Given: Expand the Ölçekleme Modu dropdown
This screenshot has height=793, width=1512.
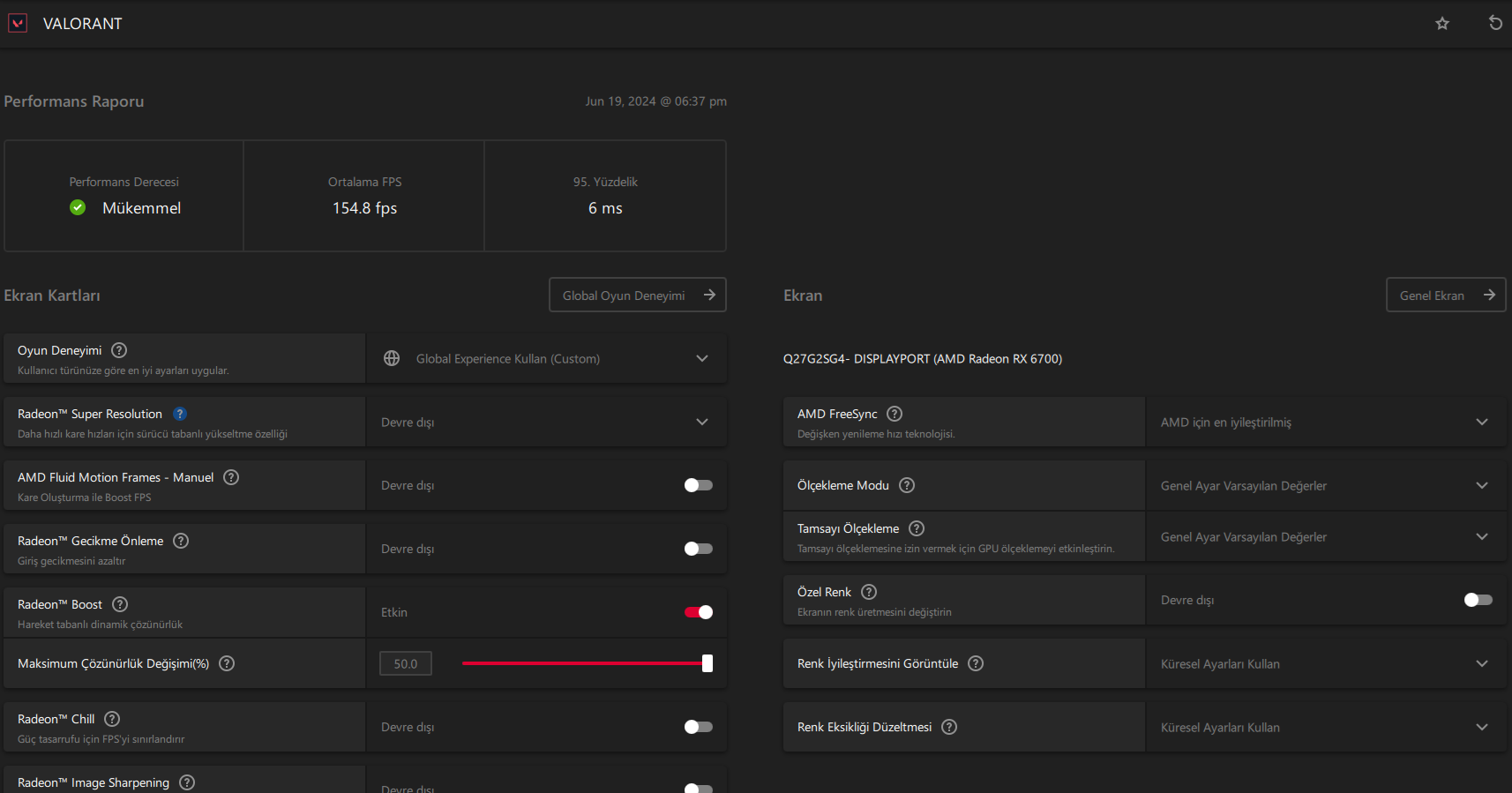Looking at the screenshot, I should click(1481, 485).
